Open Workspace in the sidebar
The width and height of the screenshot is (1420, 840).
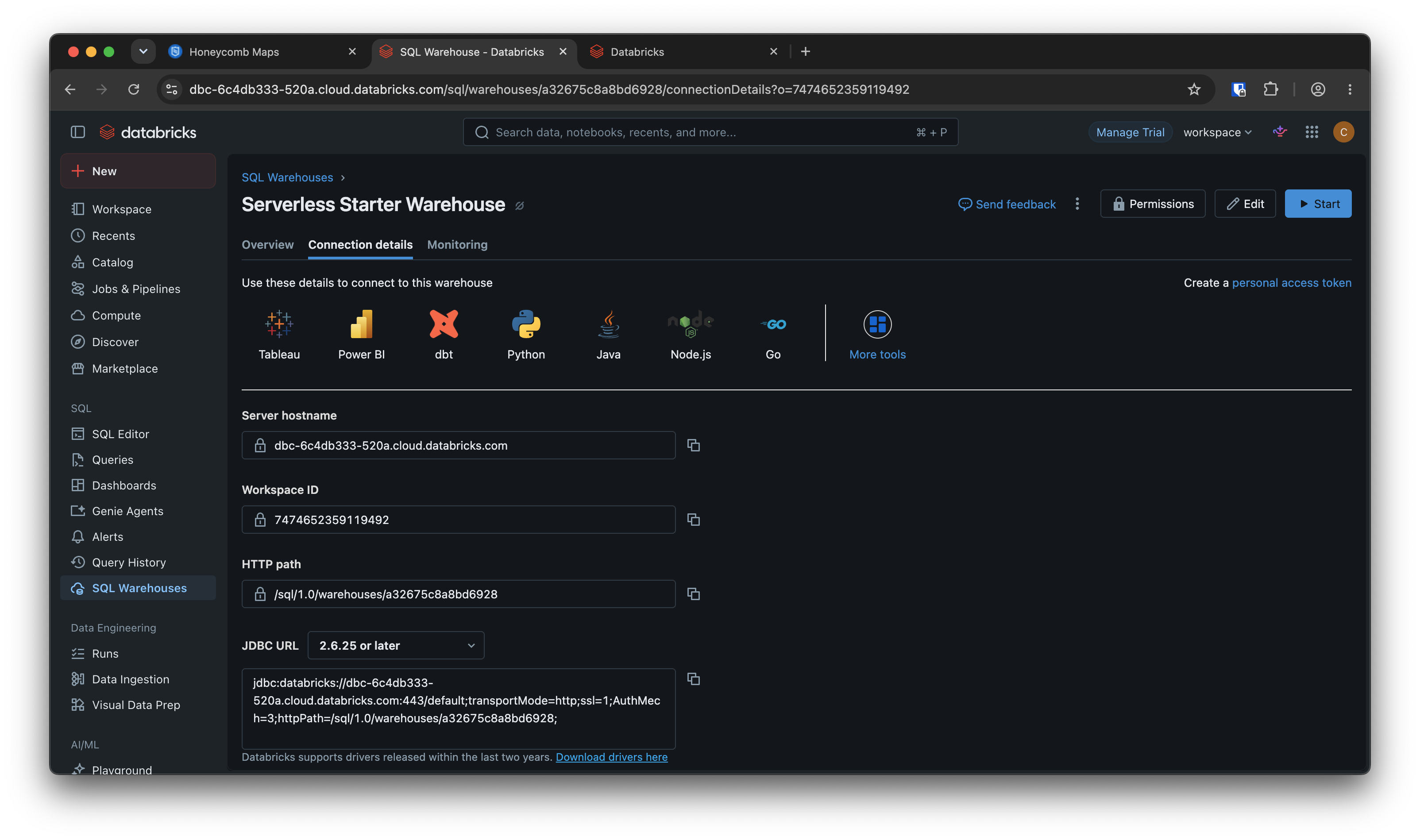coord(138,209)
